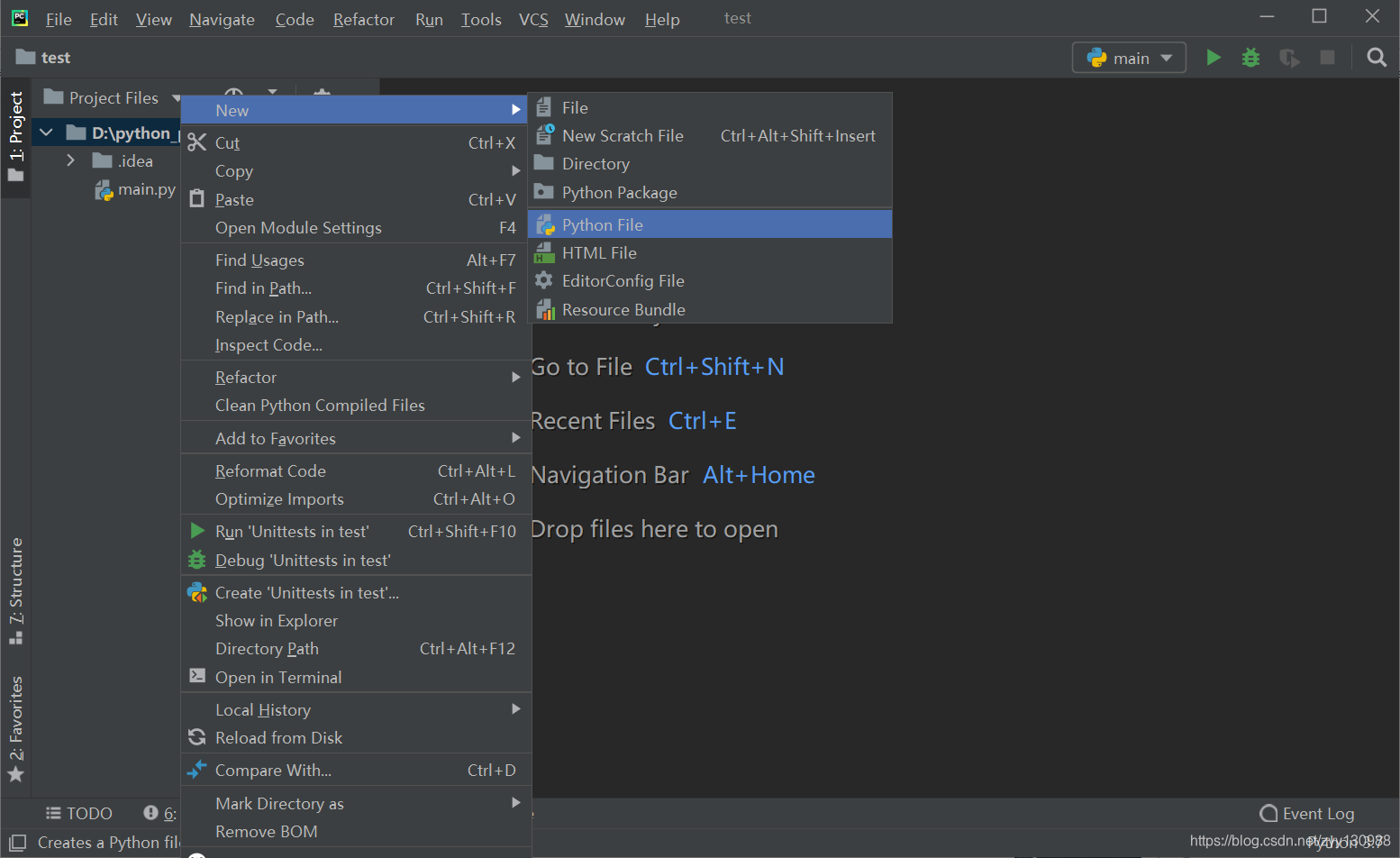The width and height of the screenshot is (1400, 858).
Task: Open the File menu
Action: point(59,19)
